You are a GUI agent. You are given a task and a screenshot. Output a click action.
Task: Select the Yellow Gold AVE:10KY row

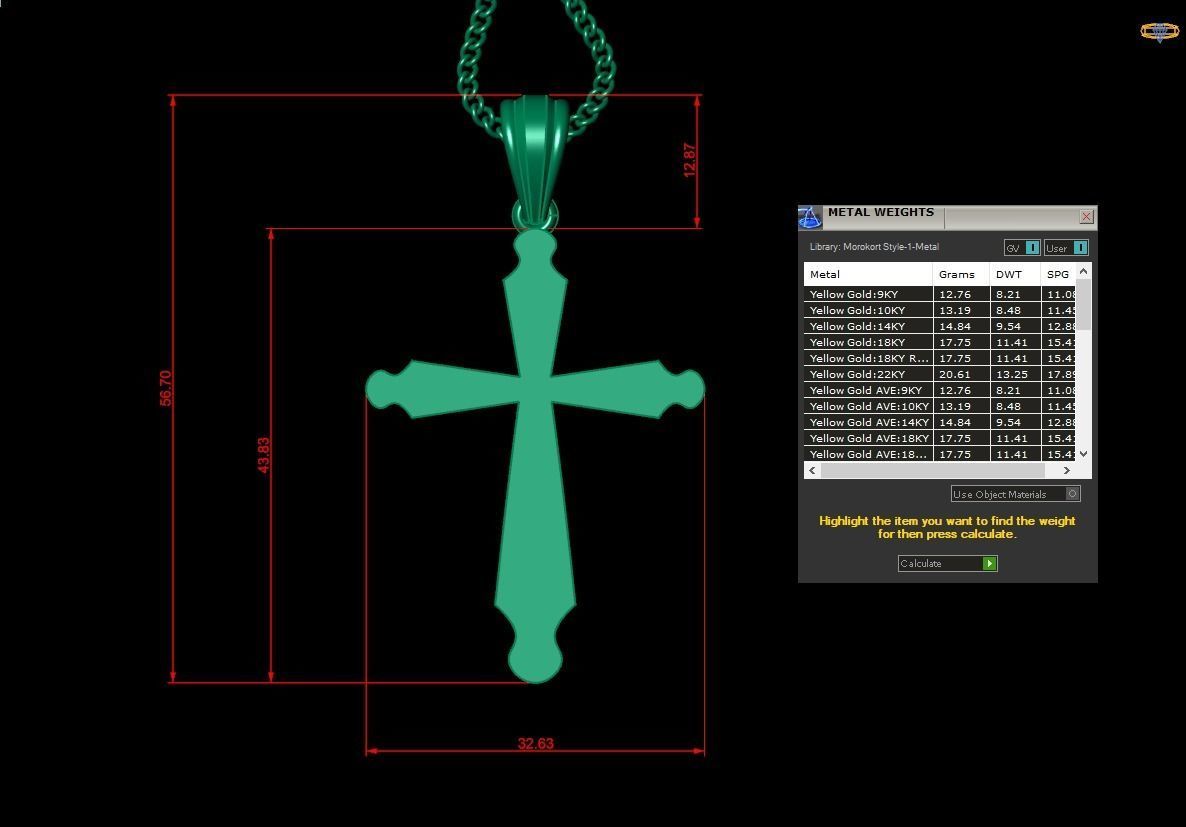point(939,406)
